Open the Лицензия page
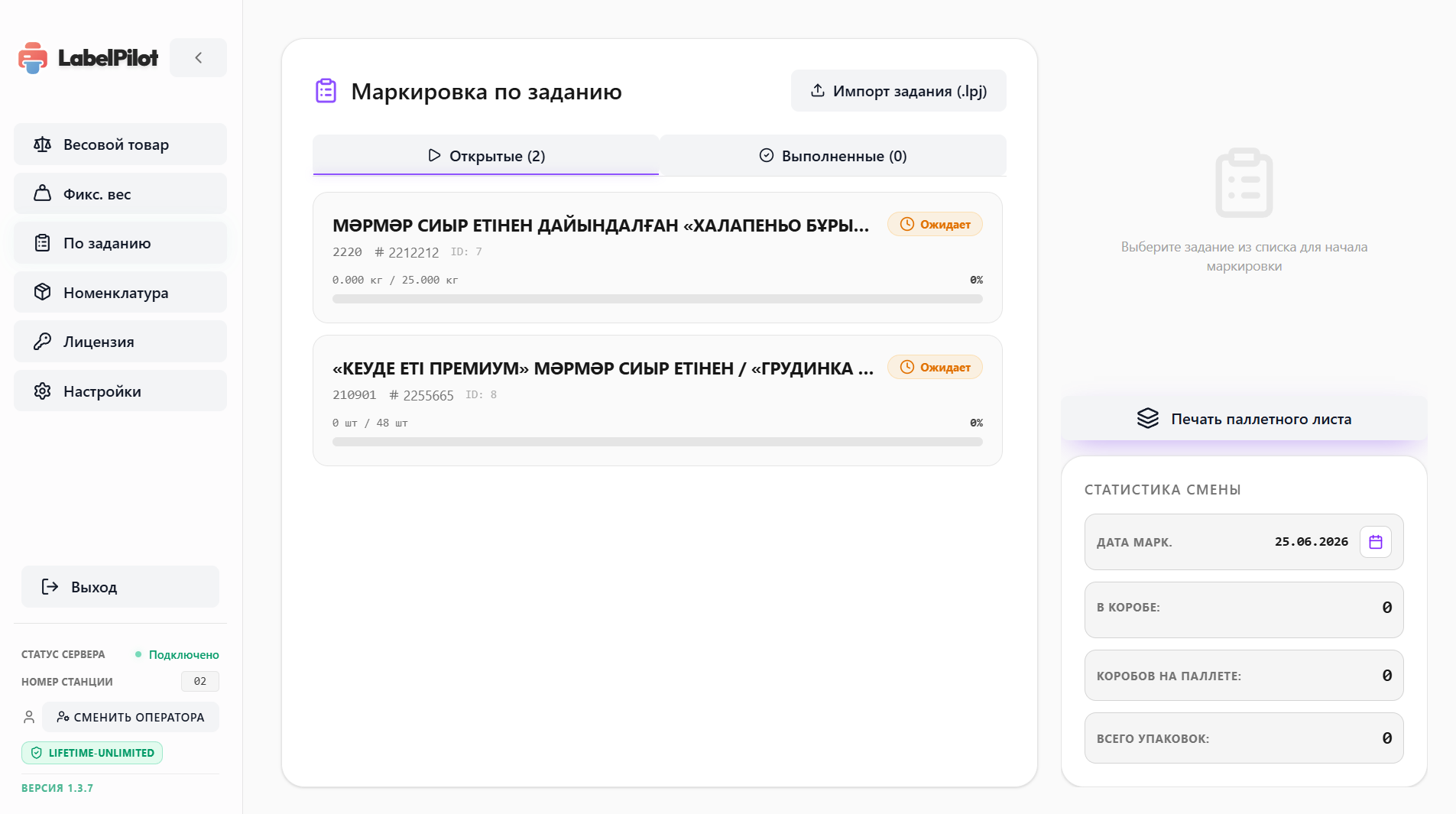 pyautogui.click(x=120, y=342)
